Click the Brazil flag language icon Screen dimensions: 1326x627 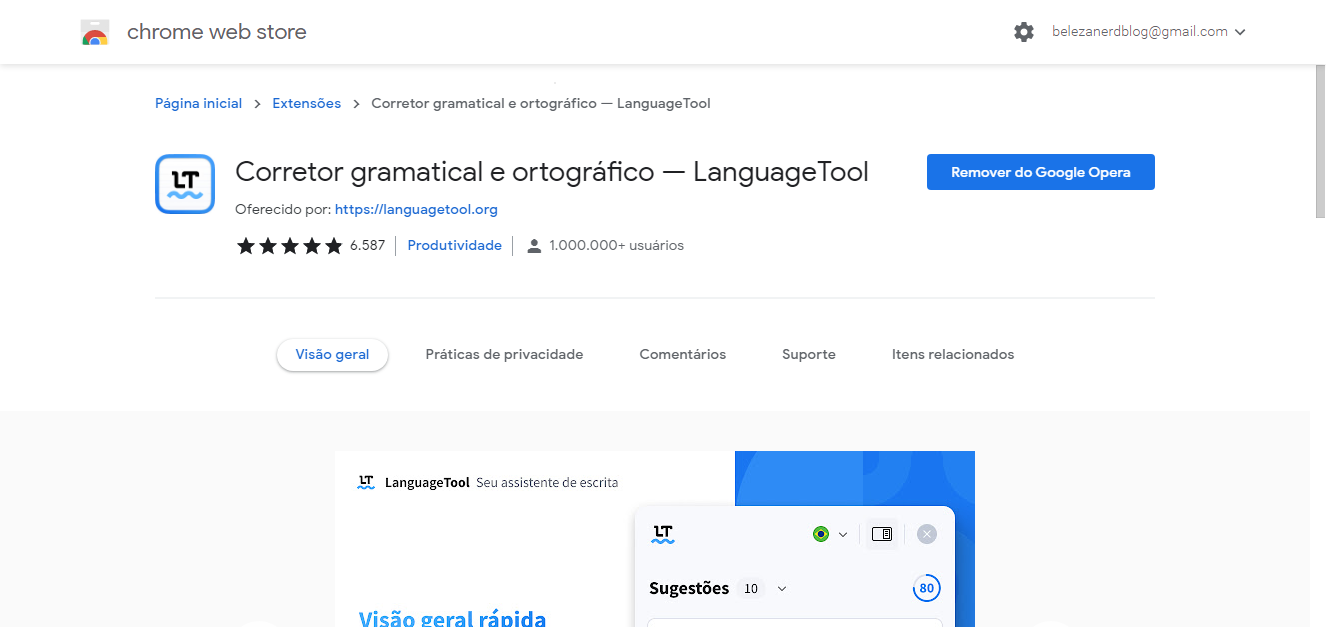[821, 534]
